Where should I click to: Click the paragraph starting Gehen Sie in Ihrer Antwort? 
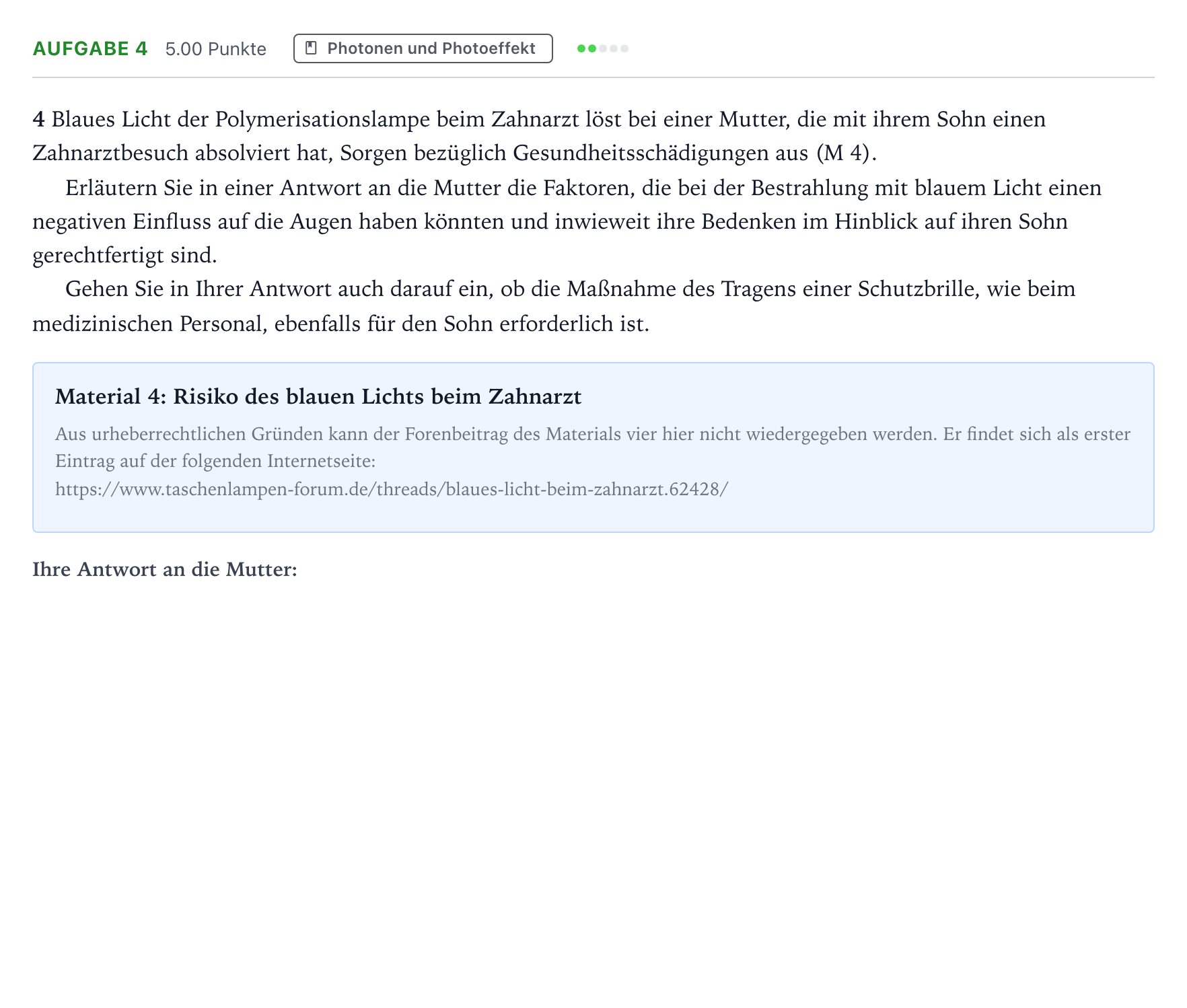tap(554, 306)
